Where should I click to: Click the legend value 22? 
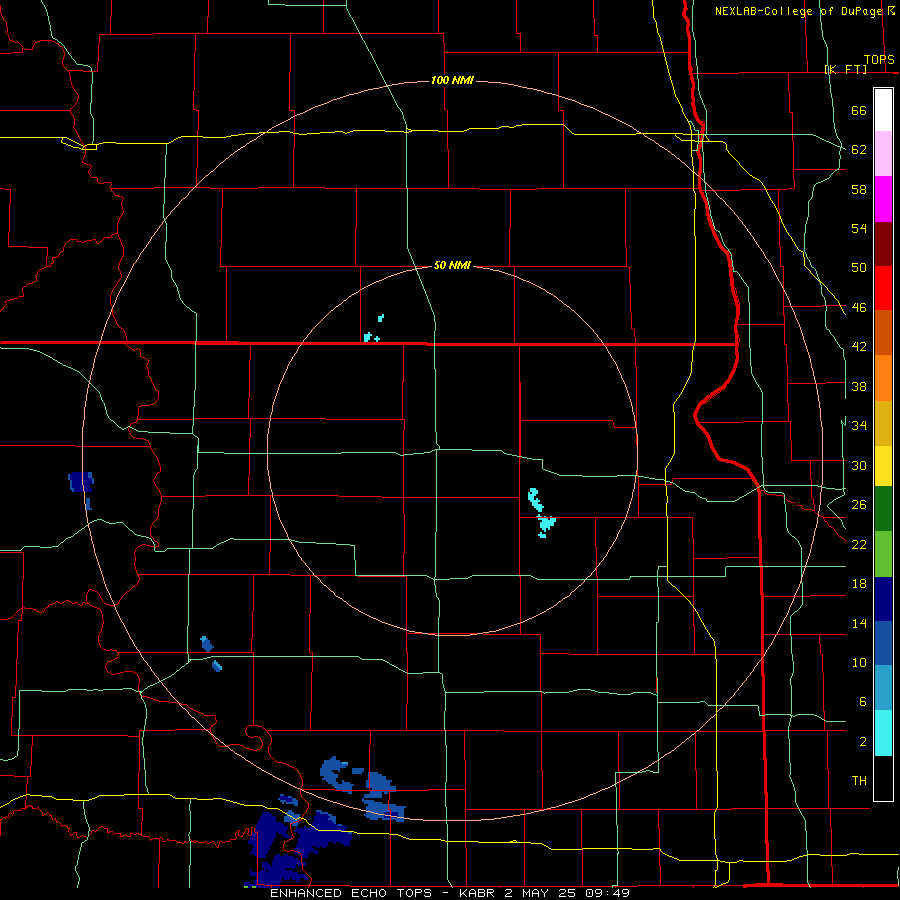pos(859,544)
